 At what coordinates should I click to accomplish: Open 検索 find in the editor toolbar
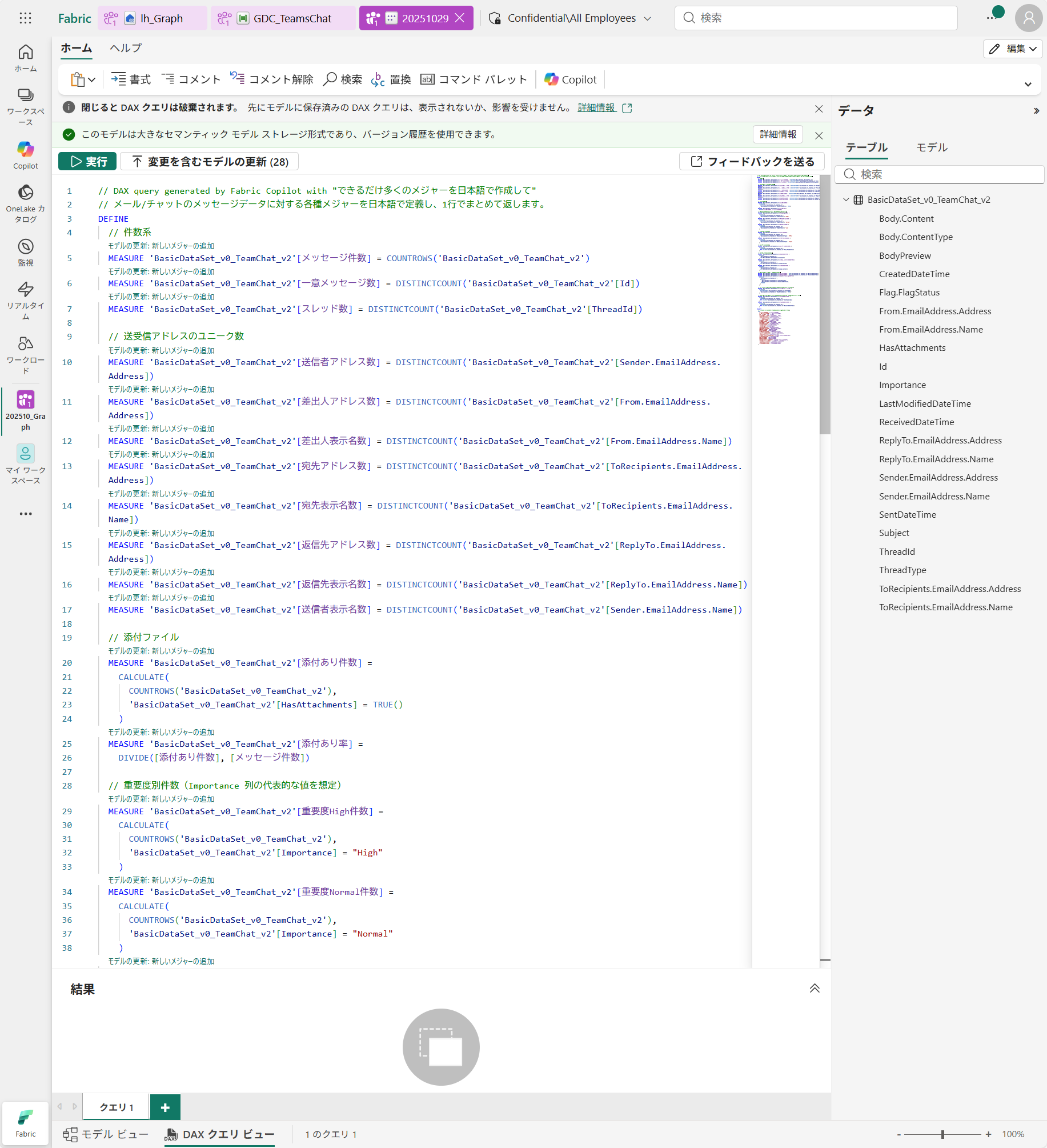click(x=343, y=79)
